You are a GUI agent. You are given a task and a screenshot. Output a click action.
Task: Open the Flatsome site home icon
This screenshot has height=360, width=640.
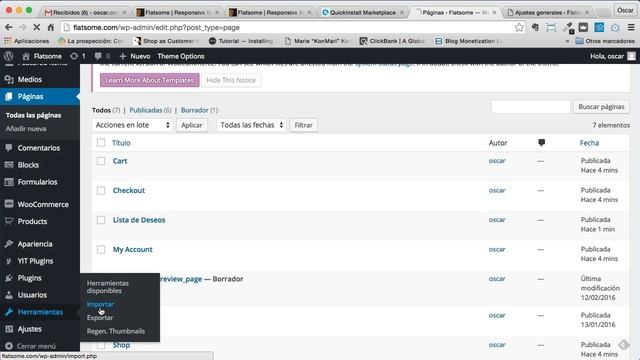pyautogui.click(x=26, y=56)
